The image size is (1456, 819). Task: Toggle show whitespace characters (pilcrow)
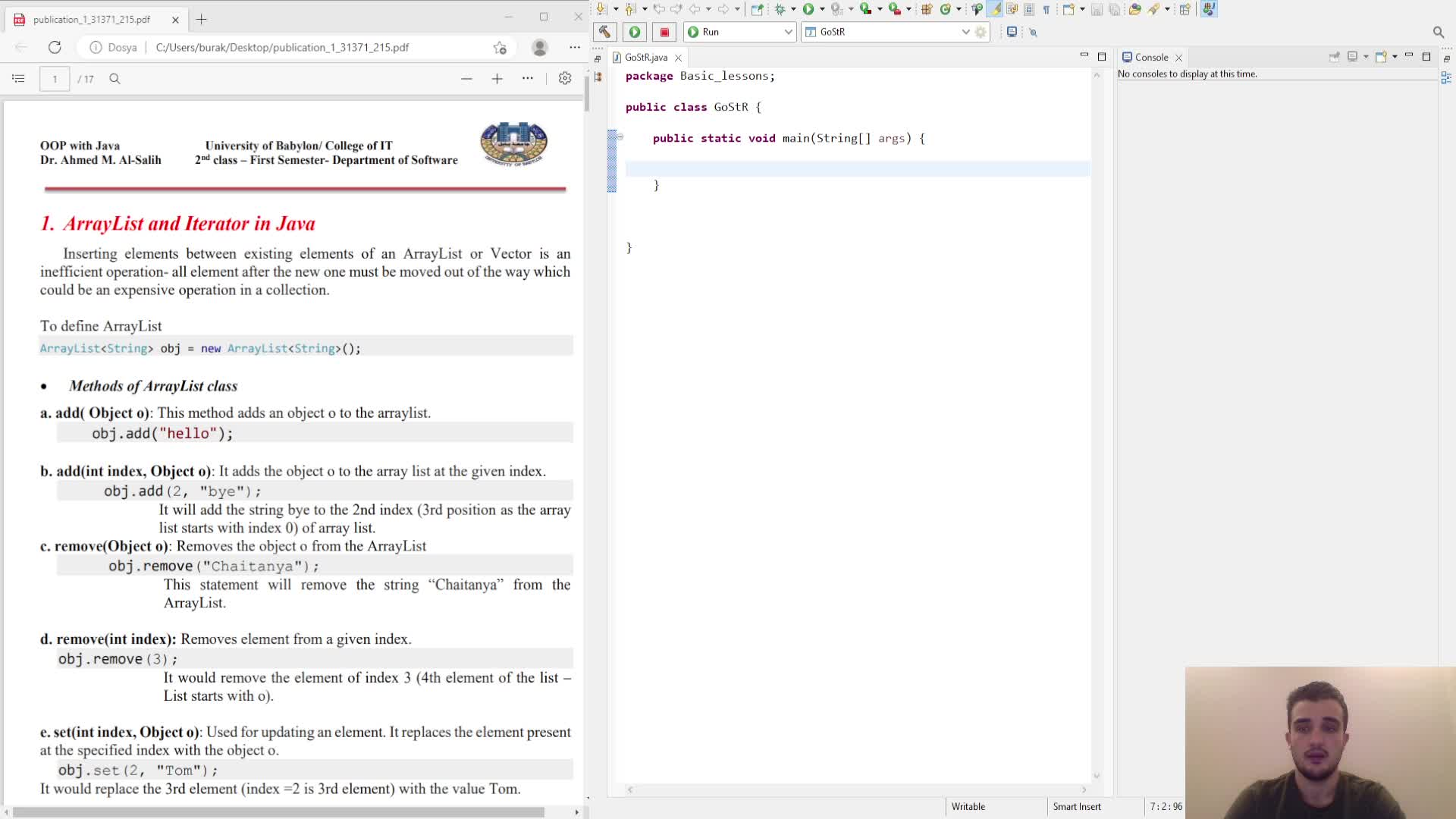pyautogui.click(x=1046, y=9)
